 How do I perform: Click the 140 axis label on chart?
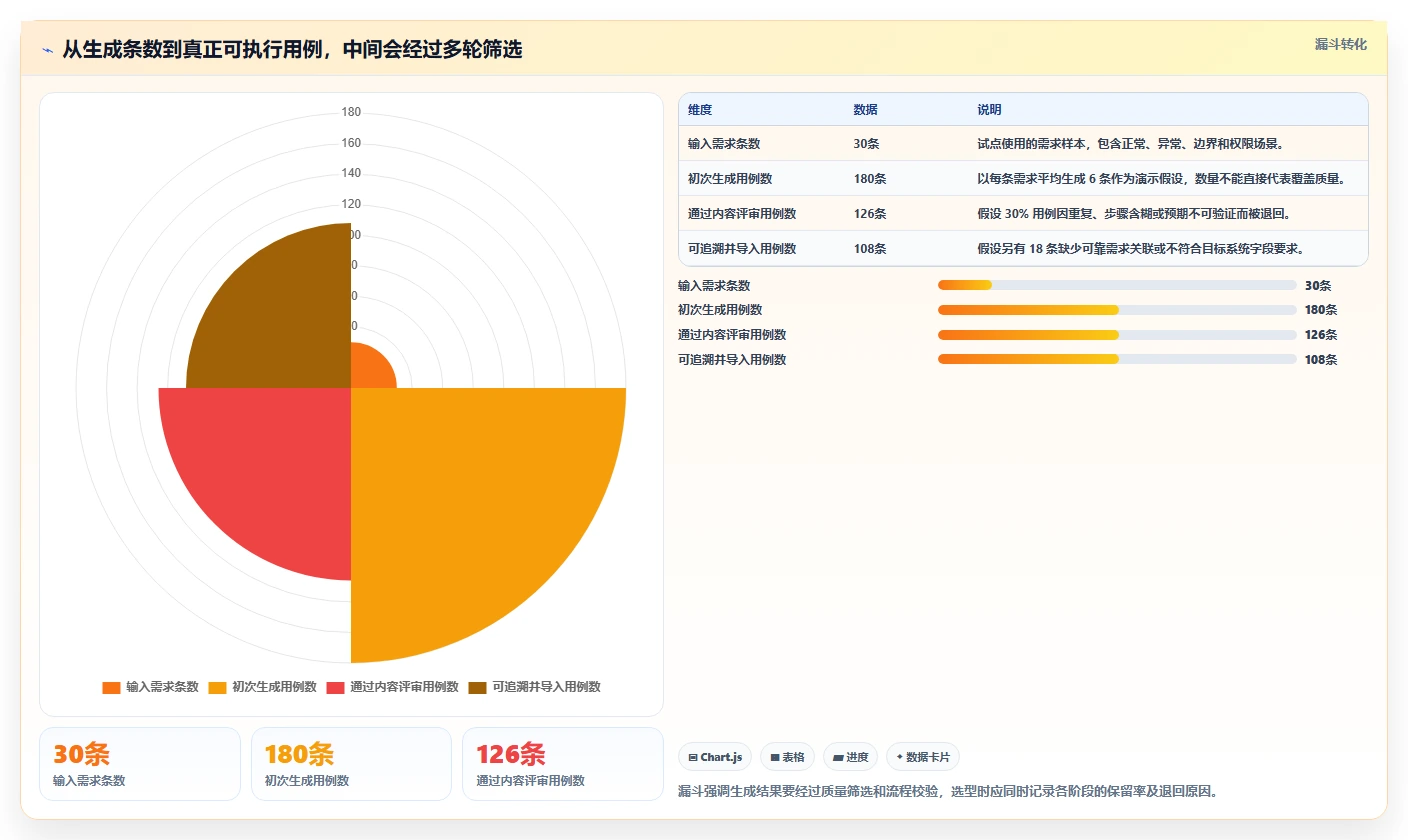351,173
